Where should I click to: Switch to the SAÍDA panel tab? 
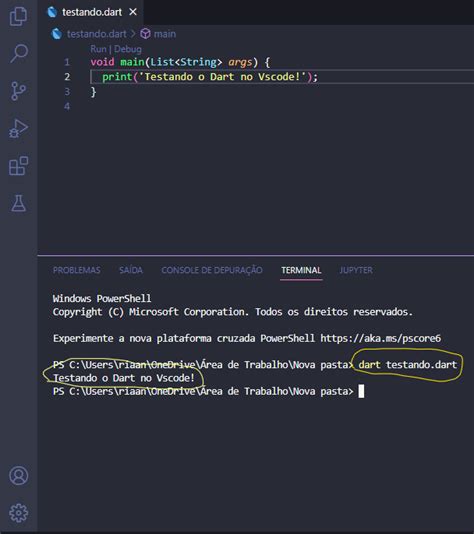tap(131, 270)
